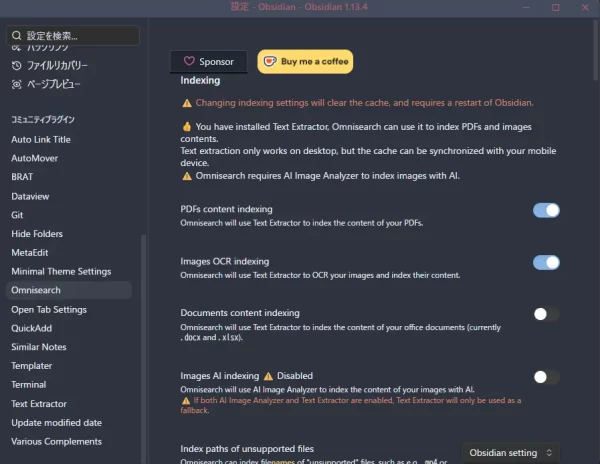Screen dimensions: 600x464
Task: Click the File Recovery clock icon
Action: pyautogui.click(x=16, y=66)
